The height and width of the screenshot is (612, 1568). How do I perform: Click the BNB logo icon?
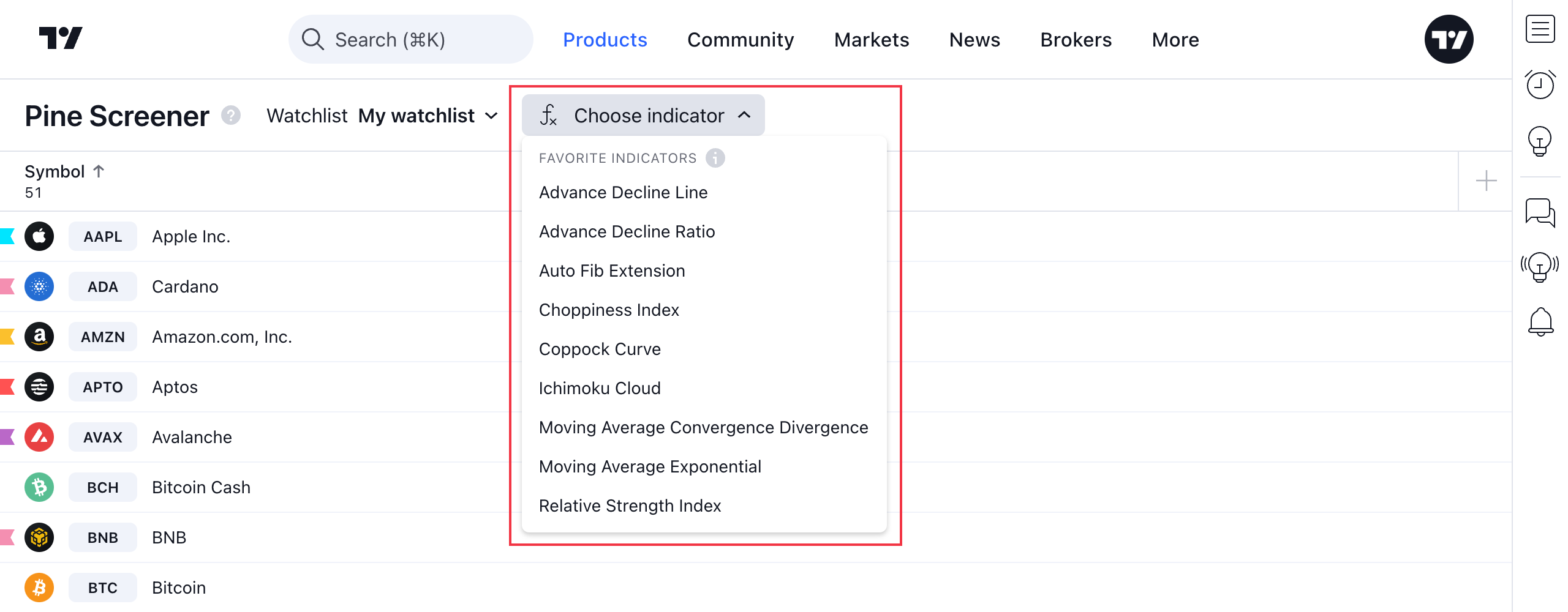click(x=39, y=537)
